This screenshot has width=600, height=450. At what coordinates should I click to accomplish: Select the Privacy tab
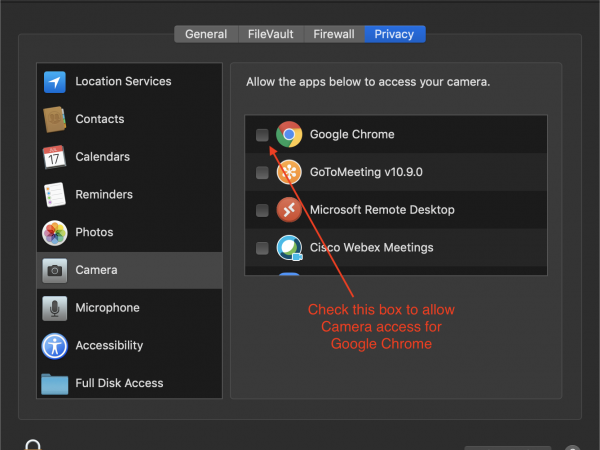pos(394,34)
